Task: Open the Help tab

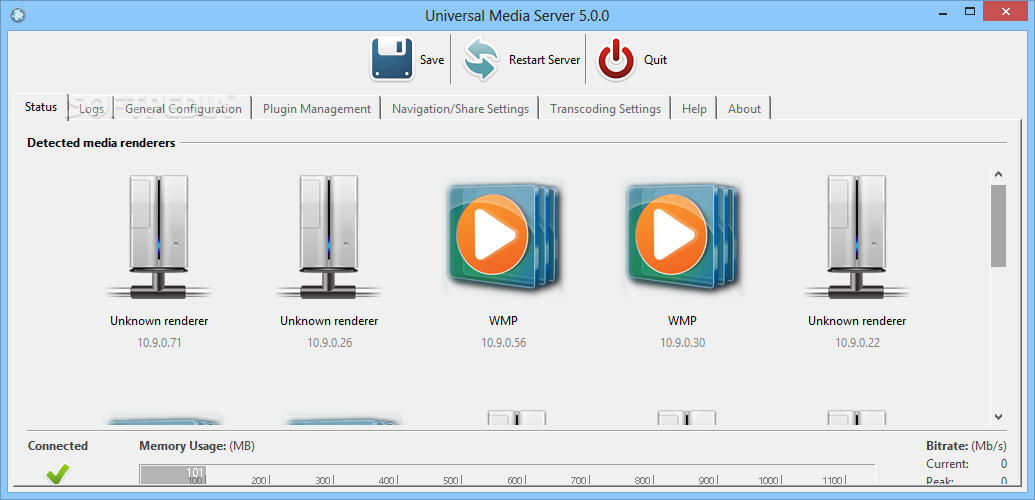Action: (694, 109)
